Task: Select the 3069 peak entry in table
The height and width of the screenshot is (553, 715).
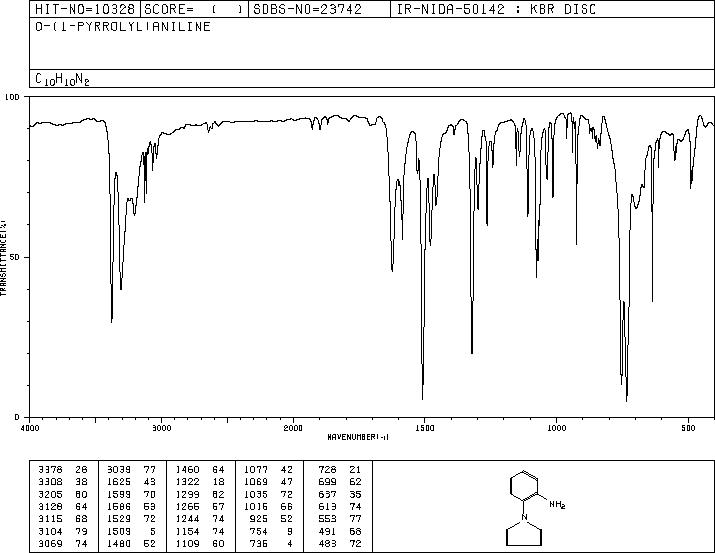Action: tap(62, 543)
